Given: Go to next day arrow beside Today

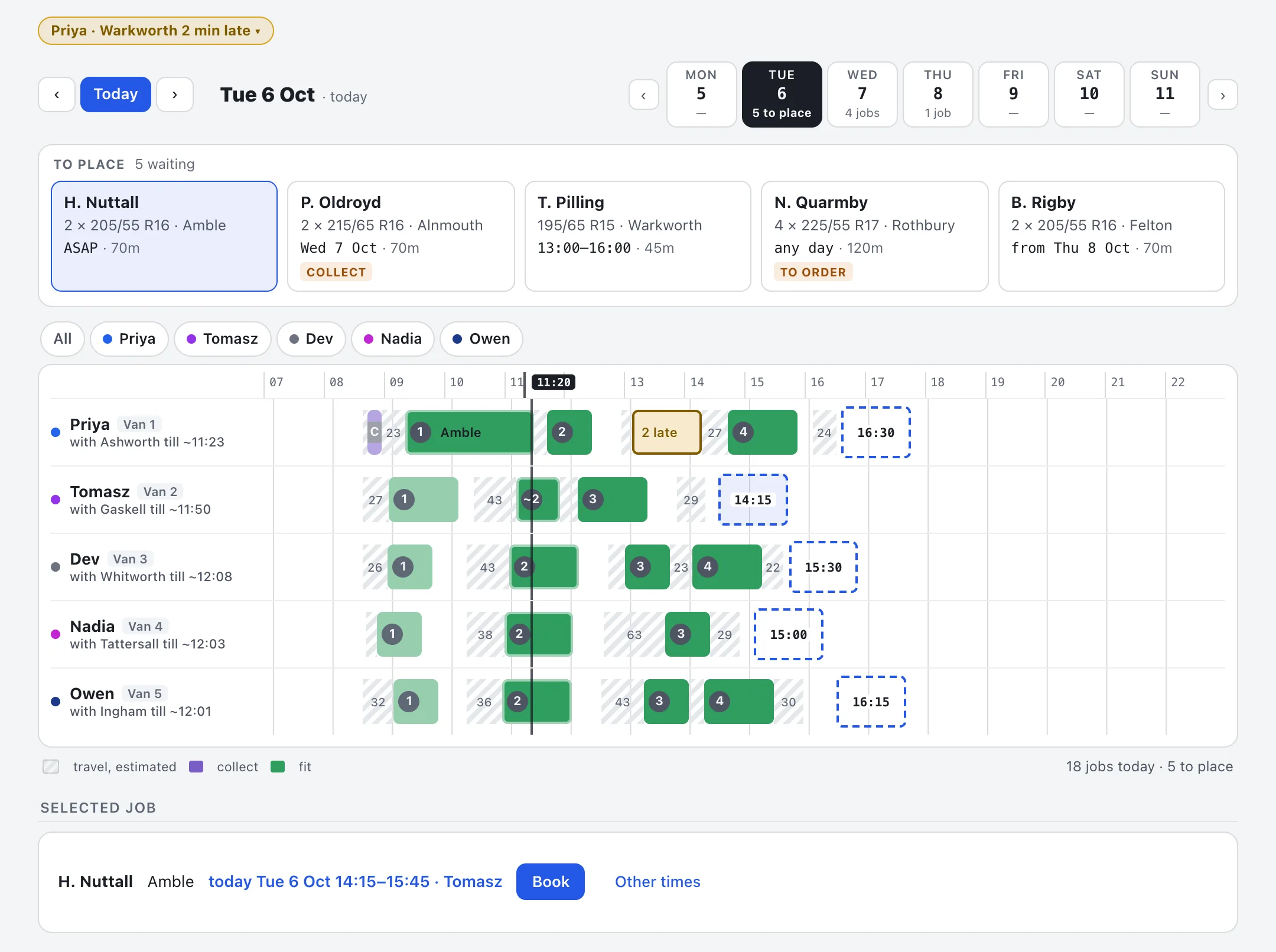Looking at the screenshot, I should point(175,94).
